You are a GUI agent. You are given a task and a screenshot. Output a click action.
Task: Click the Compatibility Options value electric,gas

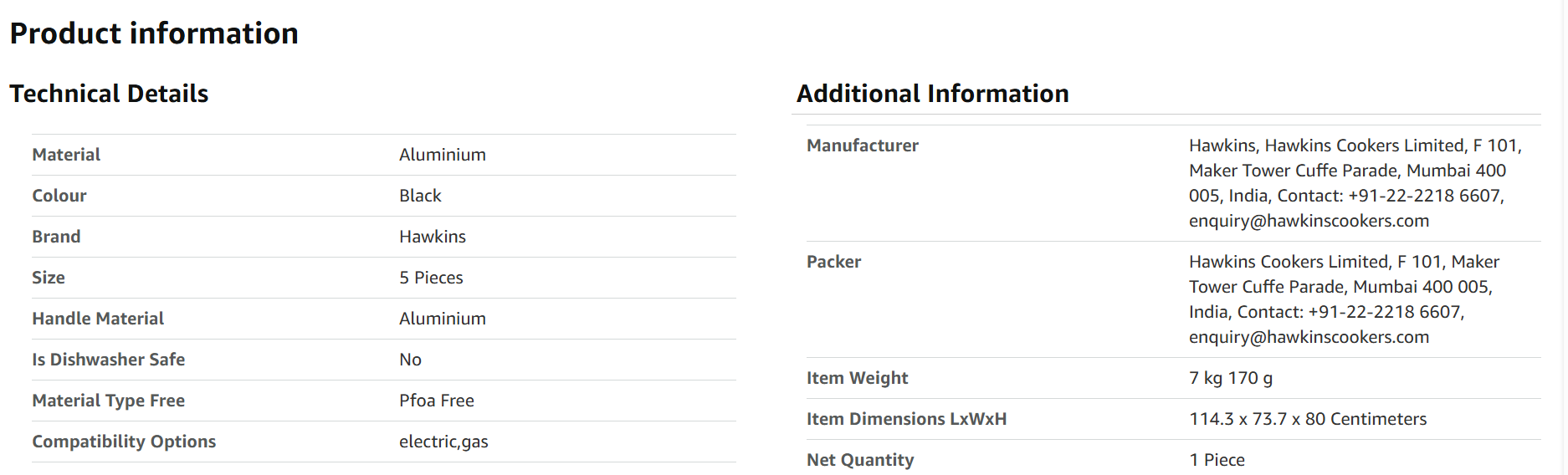(443, 442)
